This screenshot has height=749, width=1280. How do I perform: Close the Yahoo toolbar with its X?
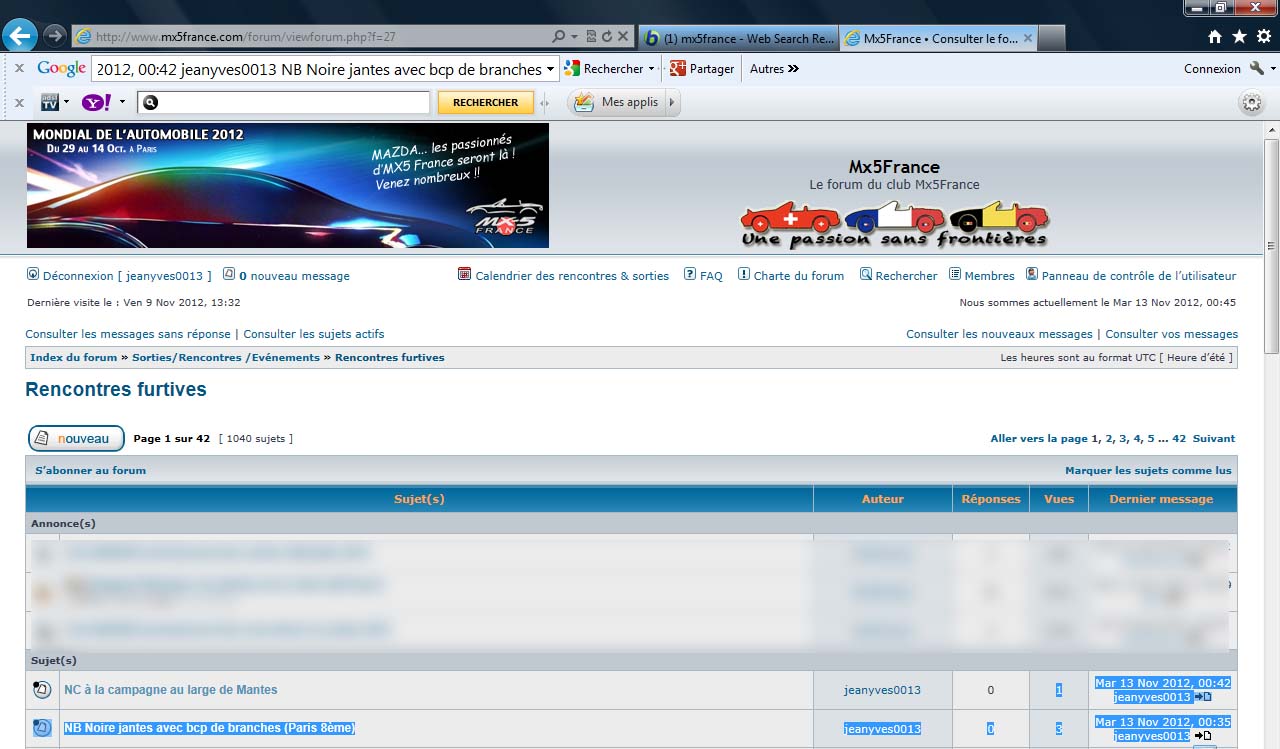19,102
